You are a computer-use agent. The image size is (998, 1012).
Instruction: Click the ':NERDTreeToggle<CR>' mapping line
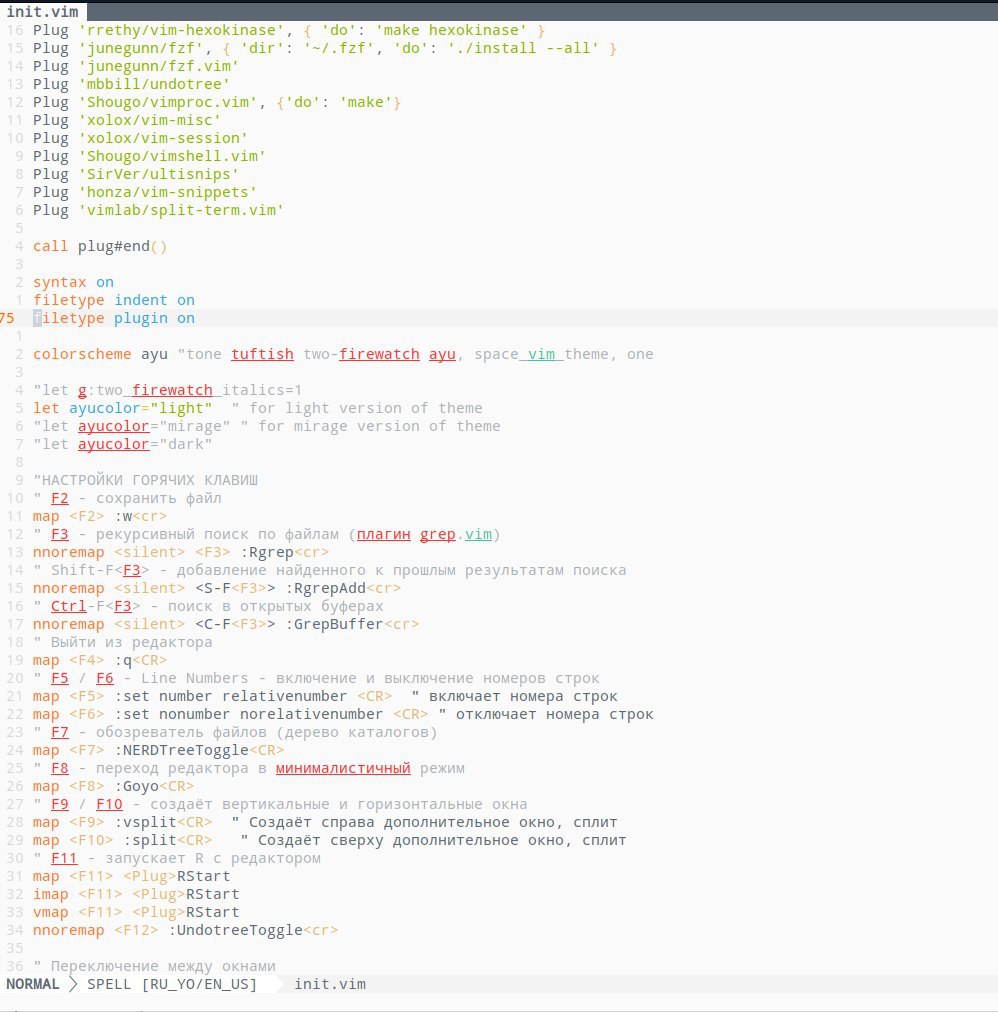tap(158, 751)
